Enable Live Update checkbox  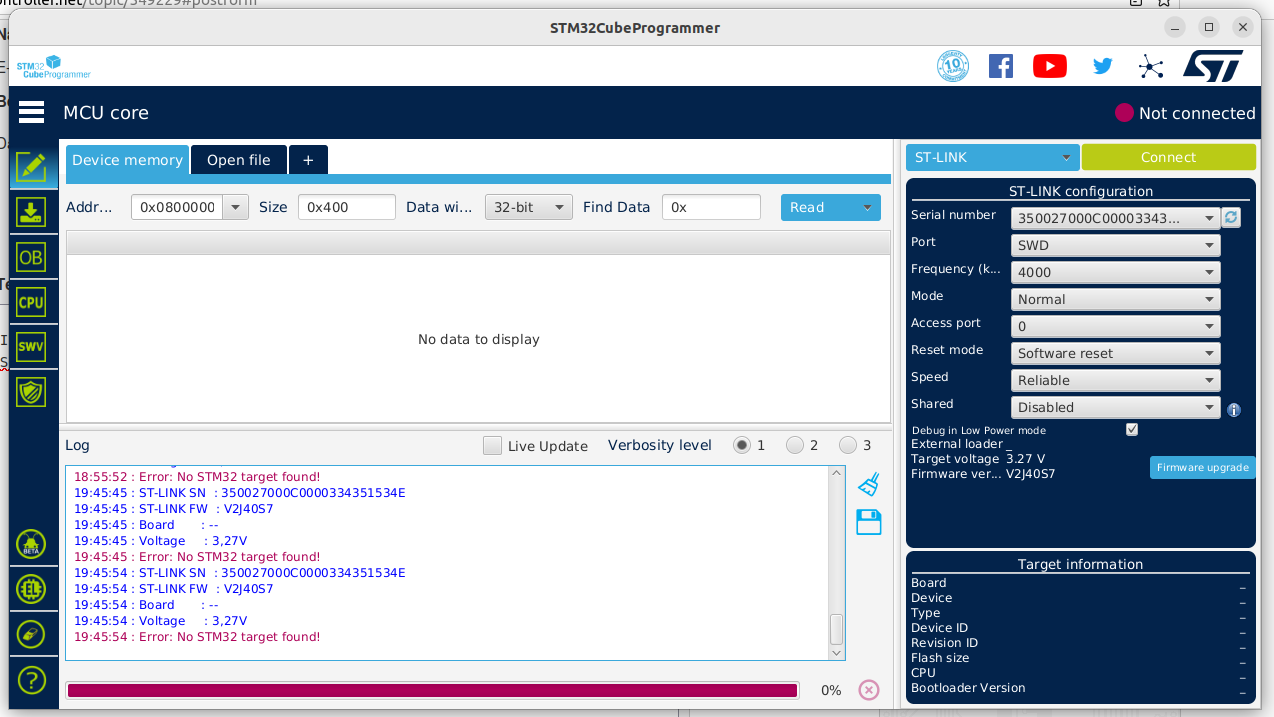(492, 445)
